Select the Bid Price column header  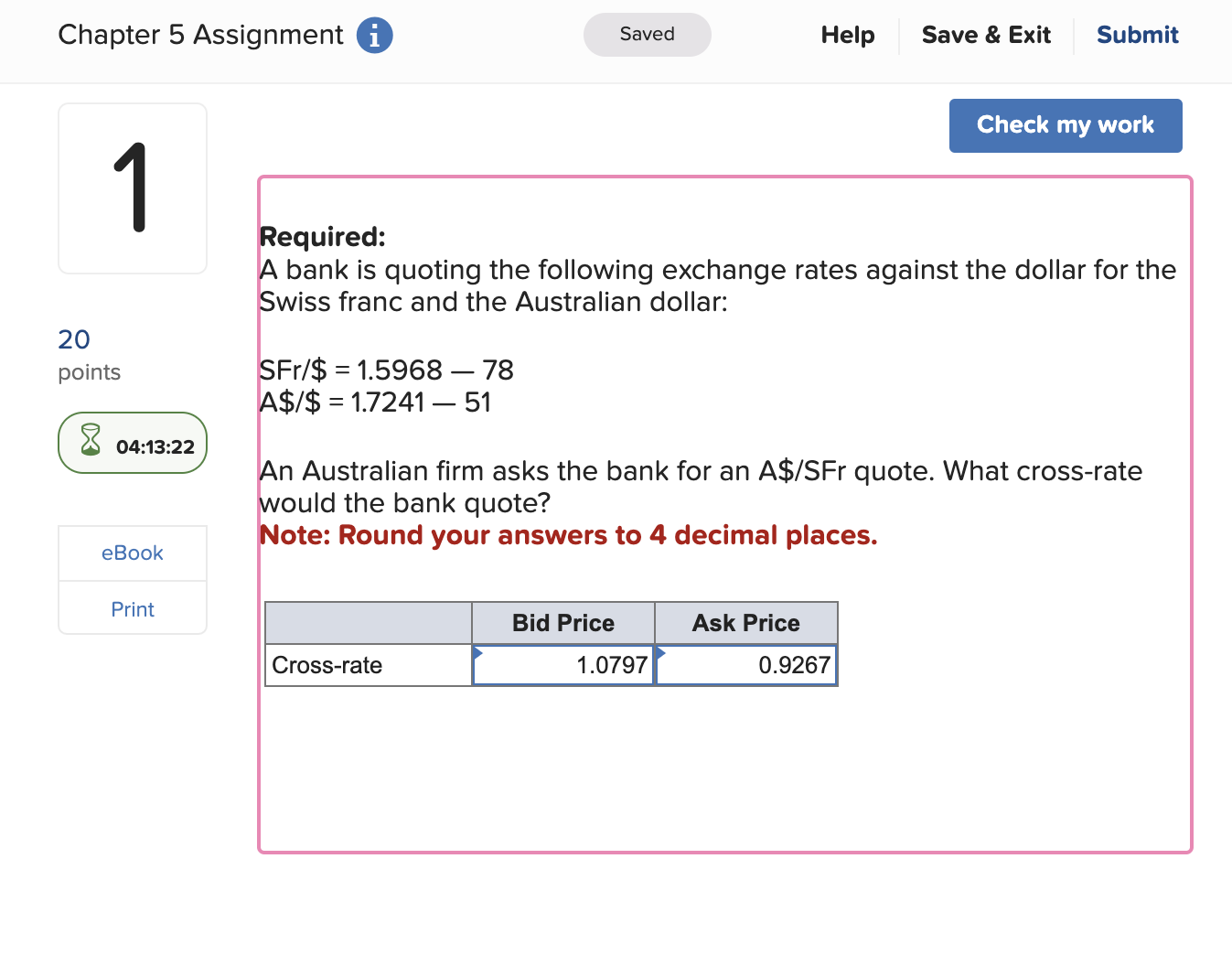click(562, 623)
